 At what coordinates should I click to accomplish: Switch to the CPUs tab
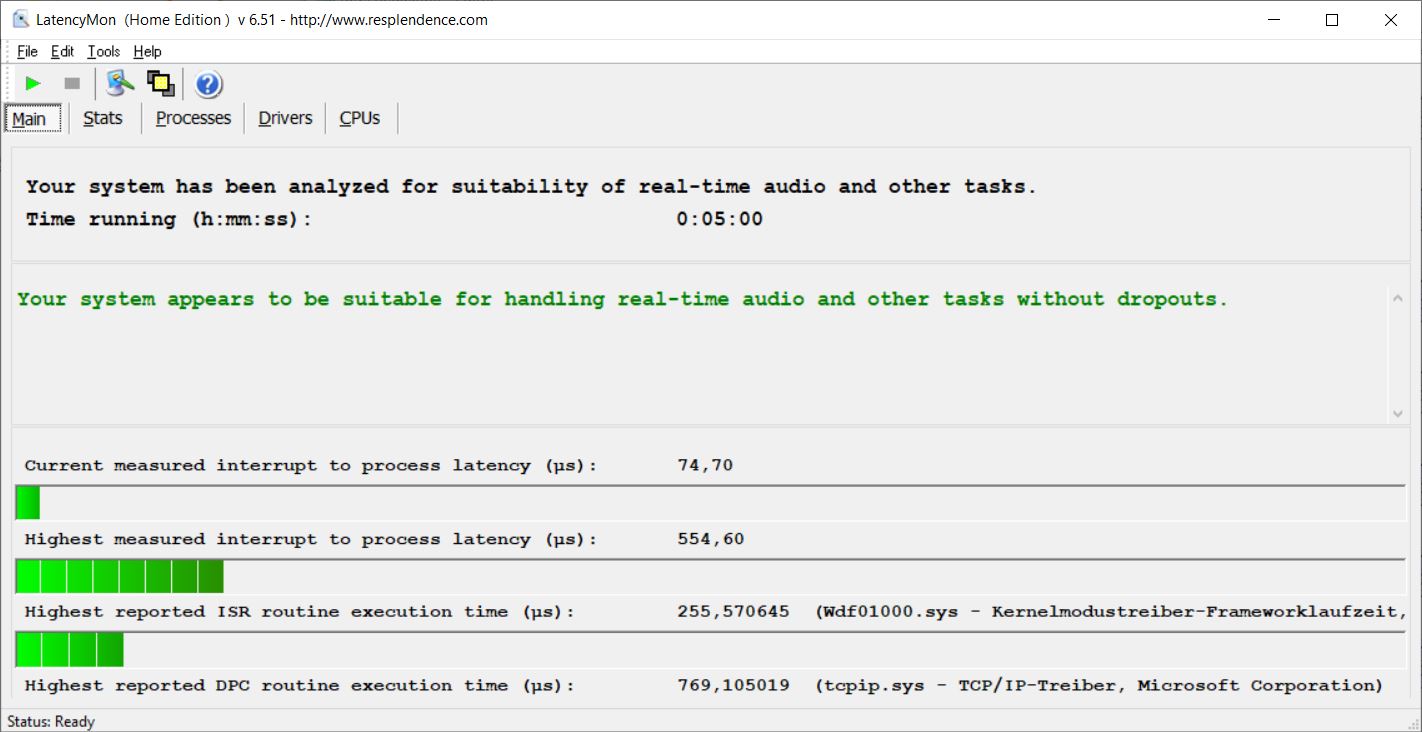pyautogui.click(x=360, y=118)
